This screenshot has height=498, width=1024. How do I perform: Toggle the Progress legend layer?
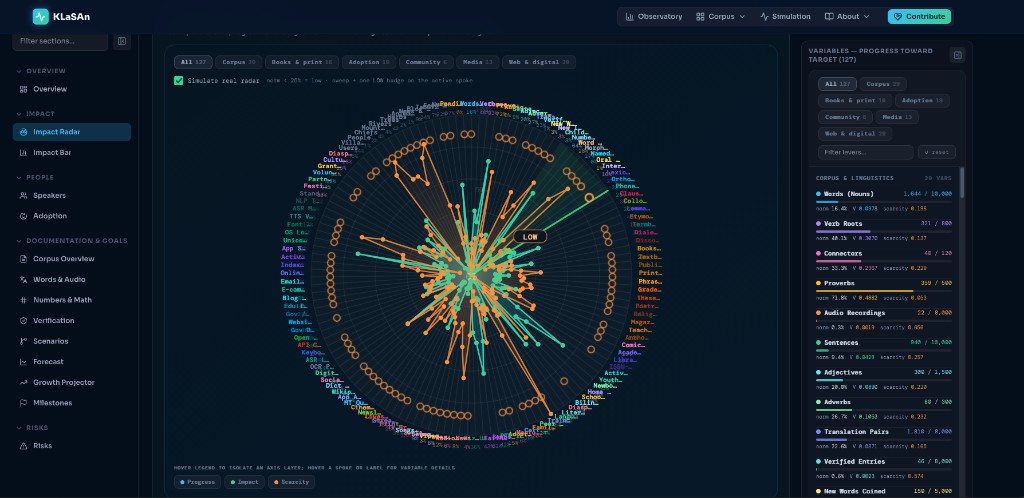coord(197,482)
